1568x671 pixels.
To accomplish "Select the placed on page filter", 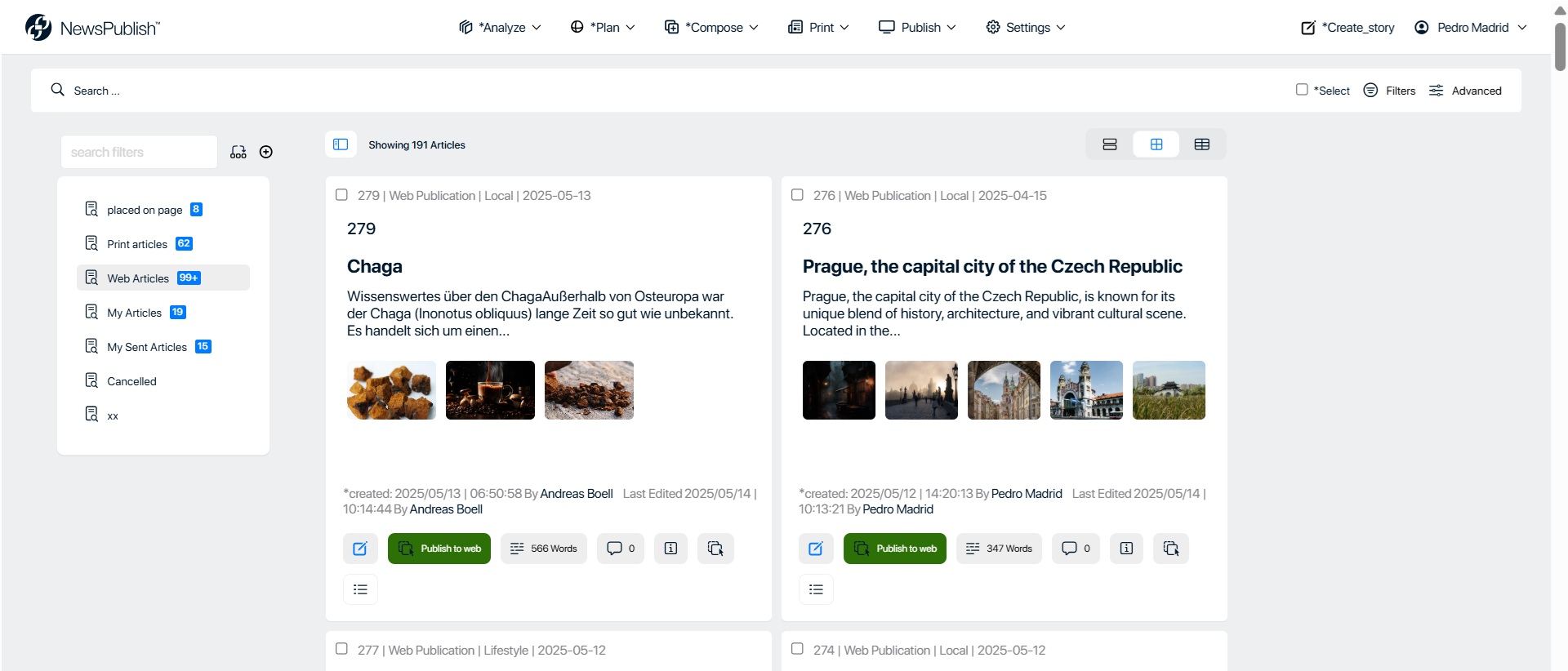I will [163, 209].
